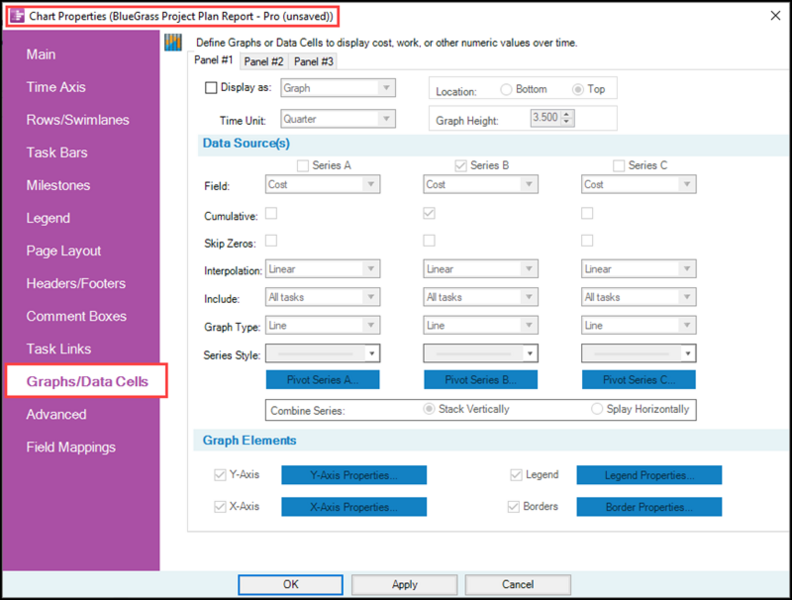Open Page Layout settings
Viewport: 792px width, 600px height.
point(64,251)
